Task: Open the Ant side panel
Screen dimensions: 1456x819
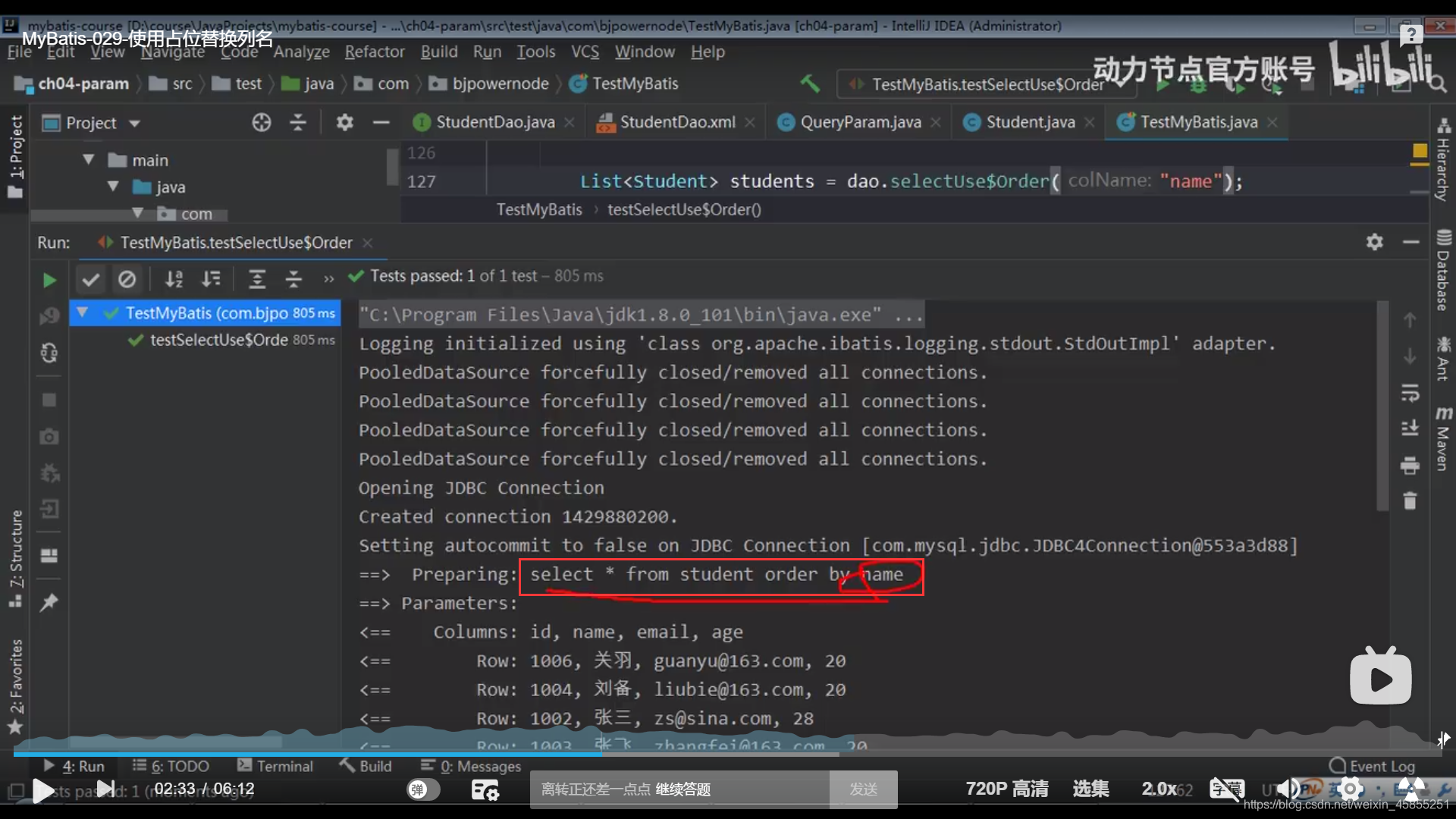Action: pos(1442,358)
